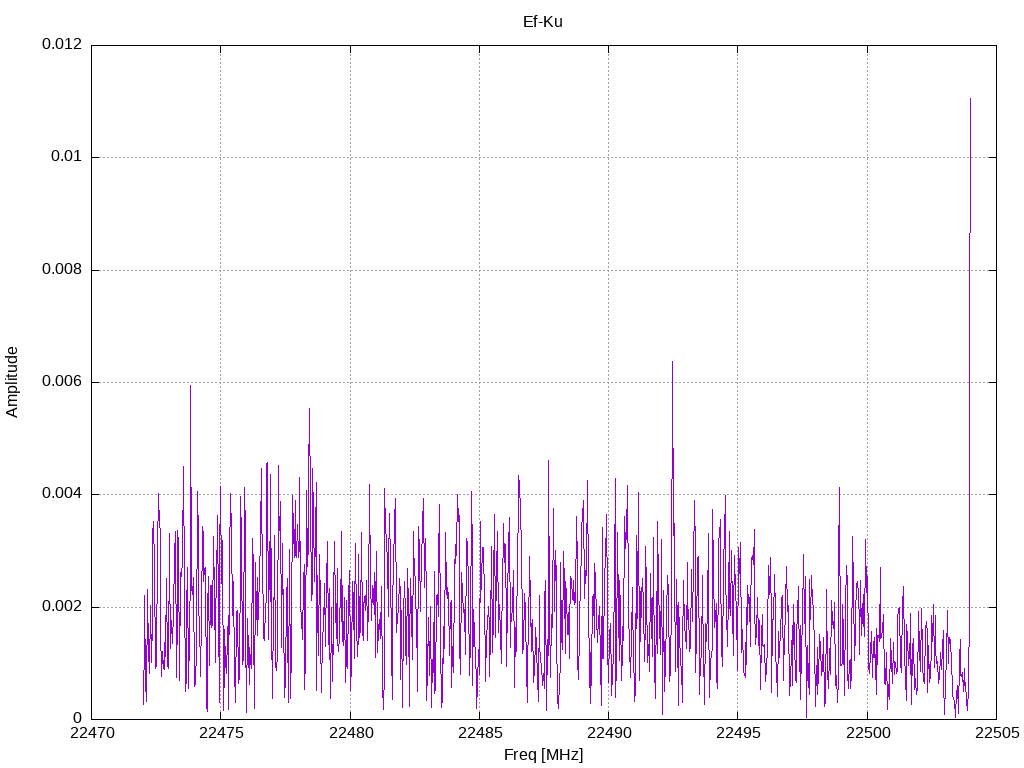Click y-axis tick label 0.012
Viewport: 1024px width, 768px height.
coord(62,44)
